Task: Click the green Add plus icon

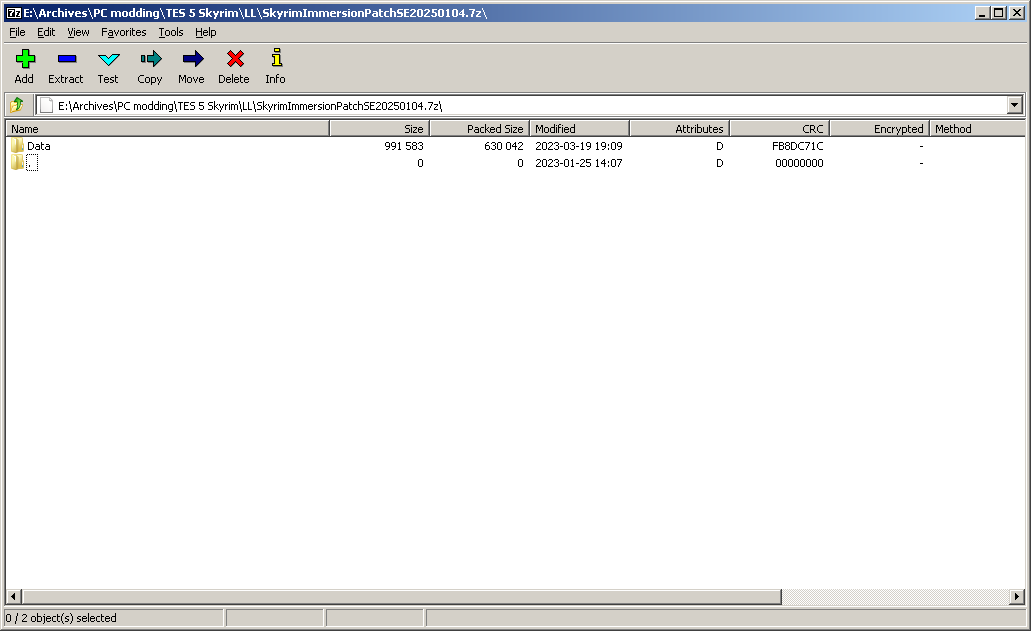Action: pos(25,59)
